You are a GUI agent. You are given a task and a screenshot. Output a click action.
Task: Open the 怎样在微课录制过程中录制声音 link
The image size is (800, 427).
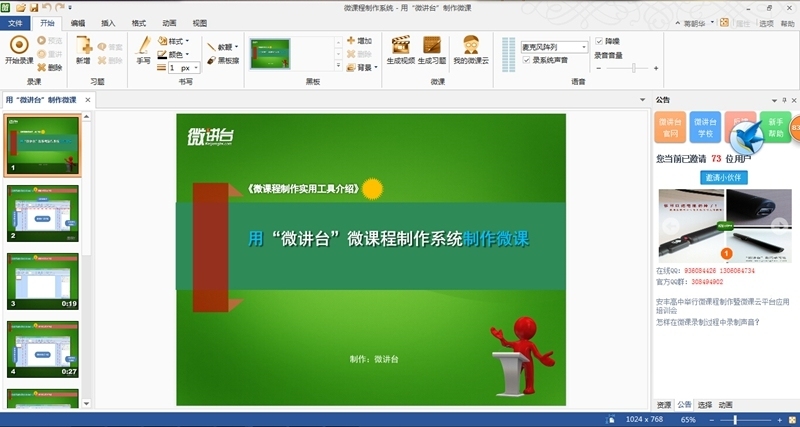click(708, 322)
